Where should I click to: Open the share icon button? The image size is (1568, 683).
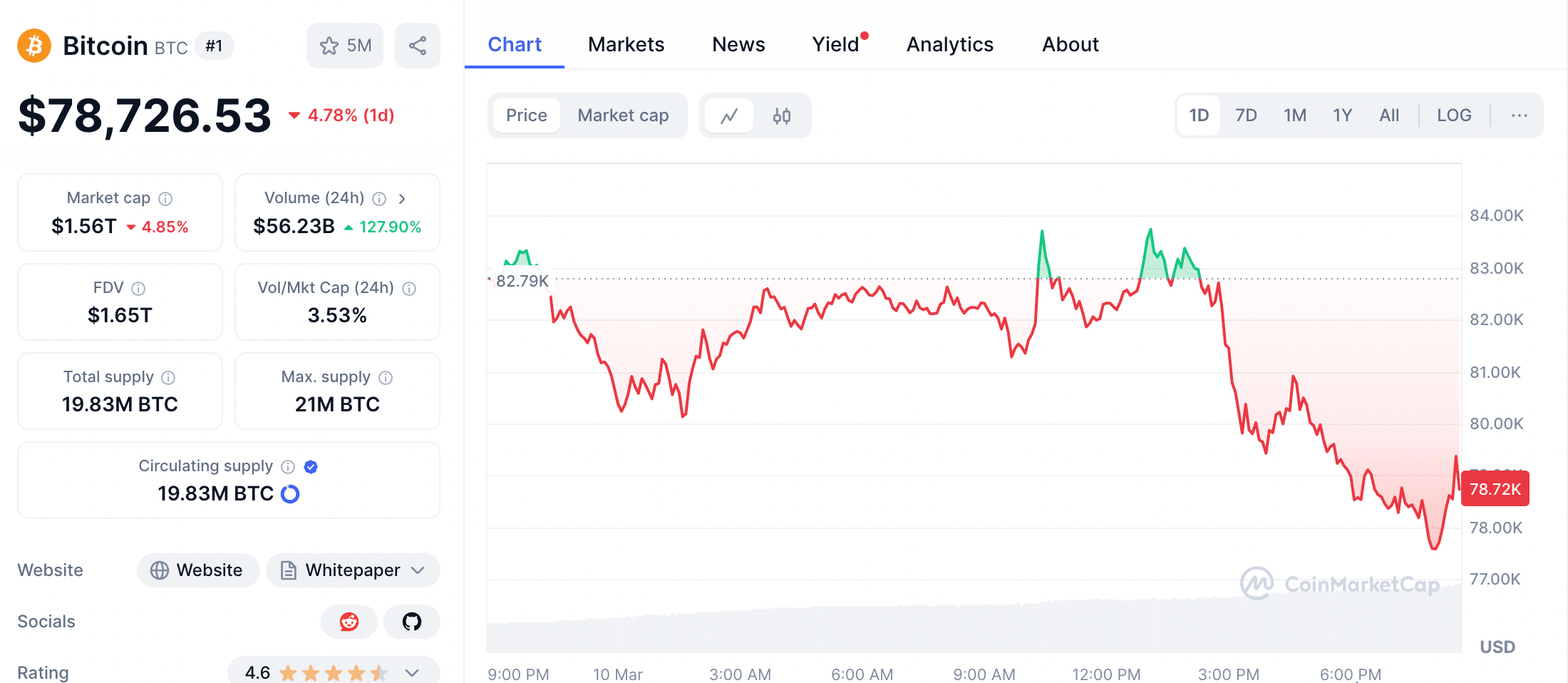click(x=418, y=46)
